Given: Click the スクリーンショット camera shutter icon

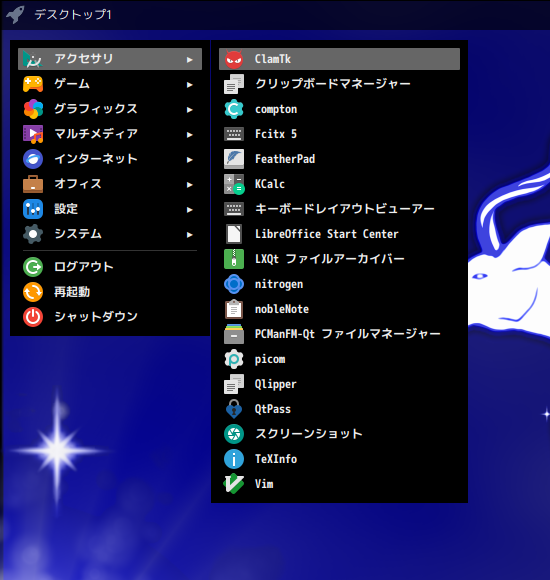Looking at the screenshot, I should point(234,434).
